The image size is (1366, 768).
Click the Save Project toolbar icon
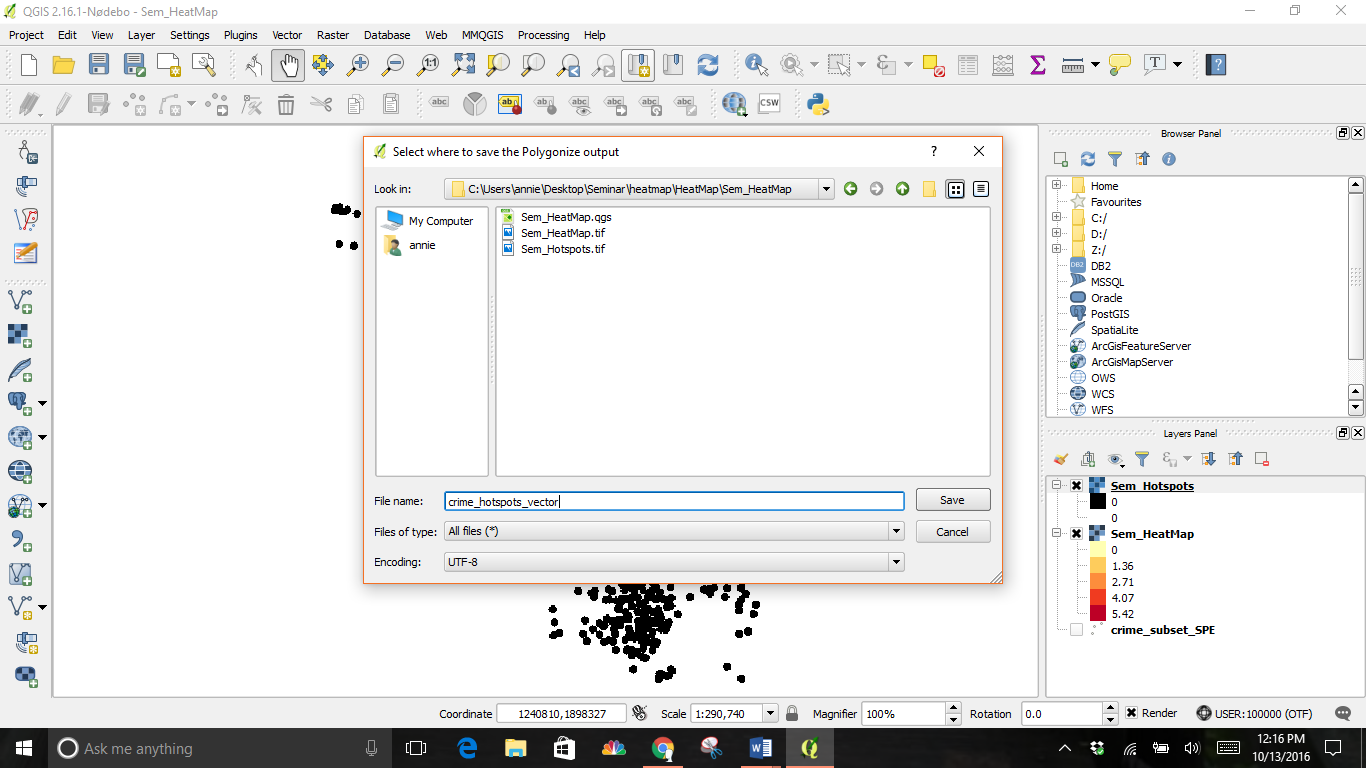tap(98, 65)
